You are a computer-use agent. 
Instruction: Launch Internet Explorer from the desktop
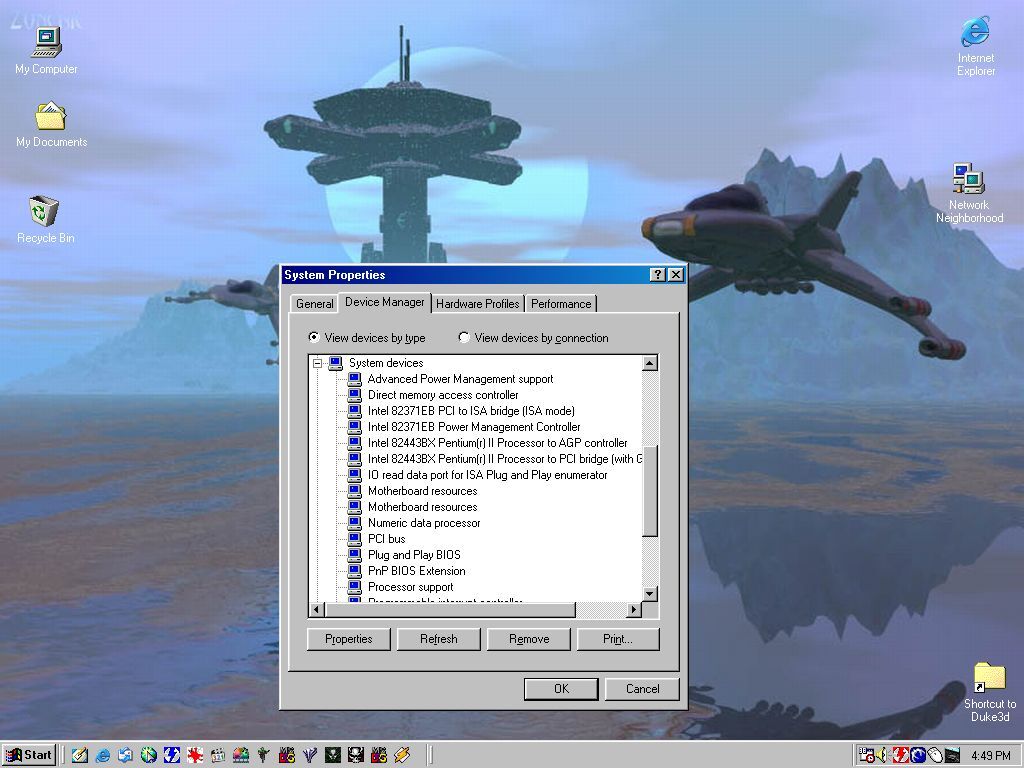975,33
